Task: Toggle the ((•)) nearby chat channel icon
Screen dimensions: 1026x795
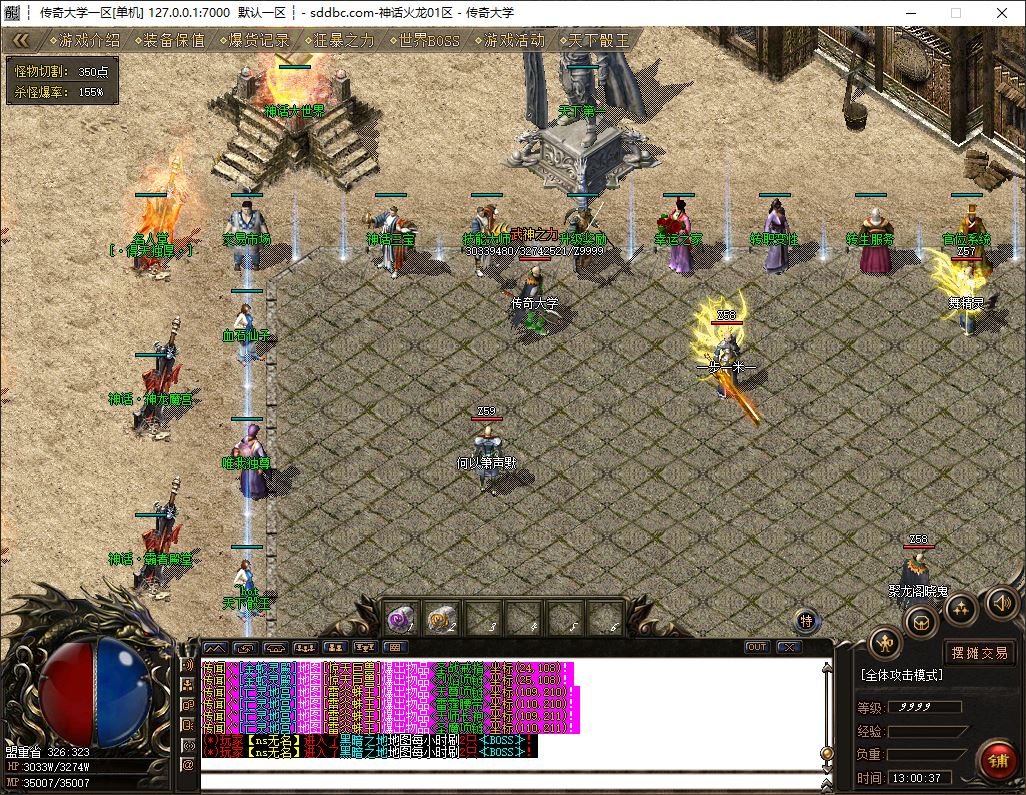Action: click(188, 745)
